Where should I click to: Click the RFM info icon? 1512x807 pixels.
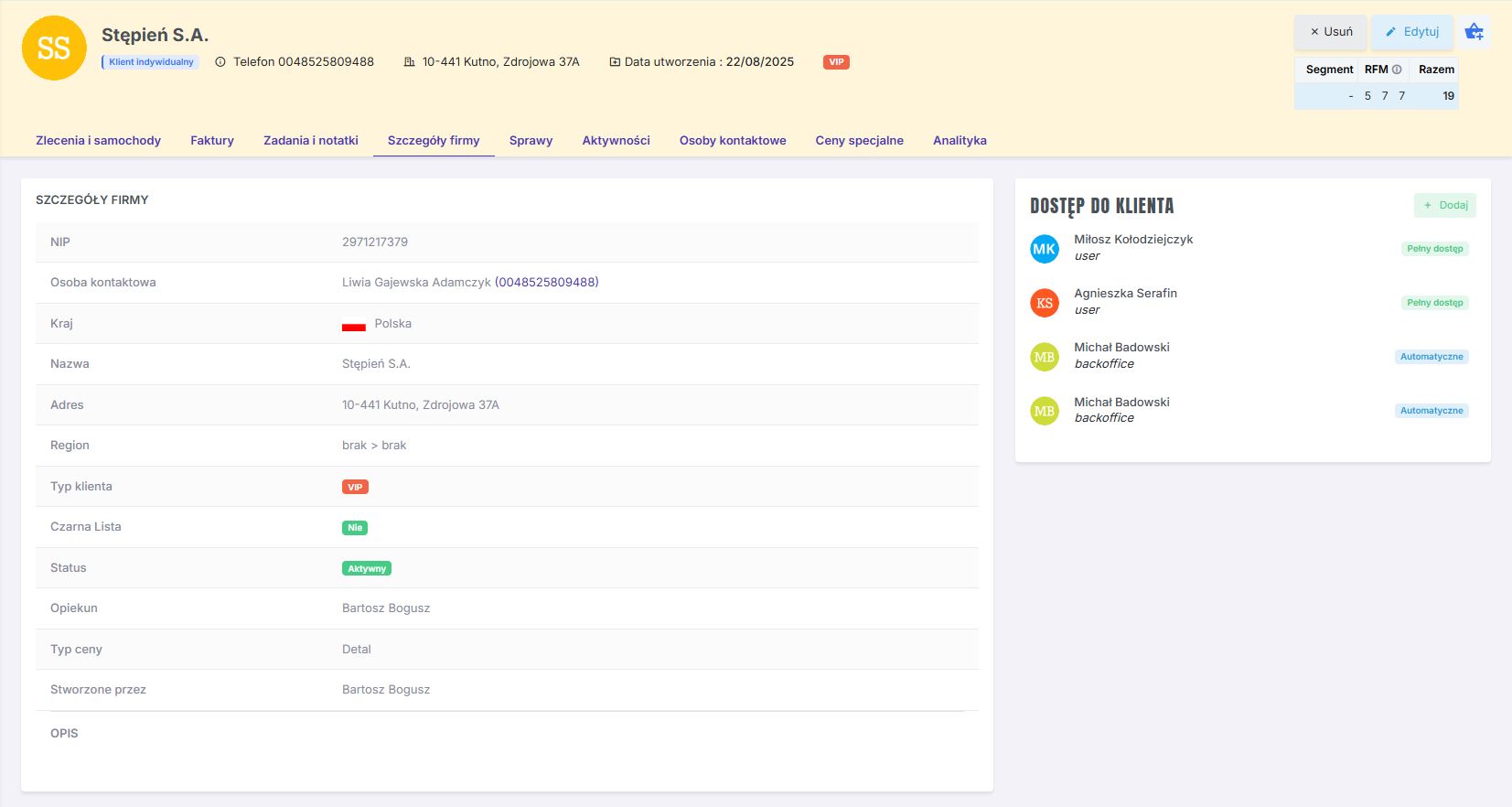[1397, 70]
